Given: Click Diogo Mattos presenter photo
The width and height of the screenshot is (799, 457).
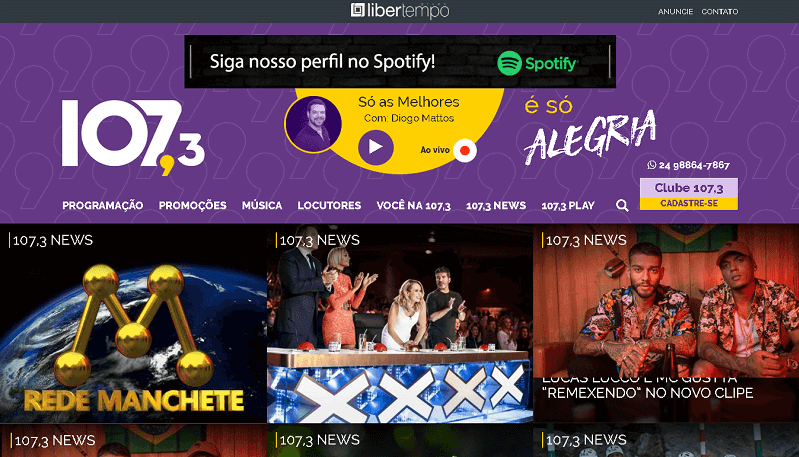Looking at the screenshot, I should pos(313,124).
